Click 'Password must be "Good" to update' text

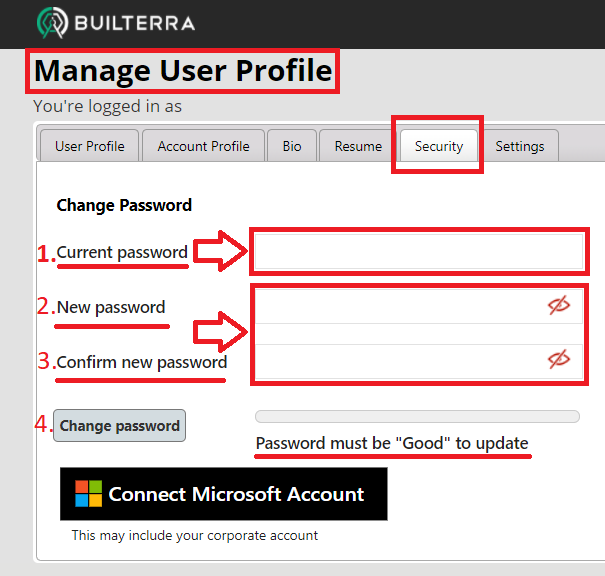(392, 443)
